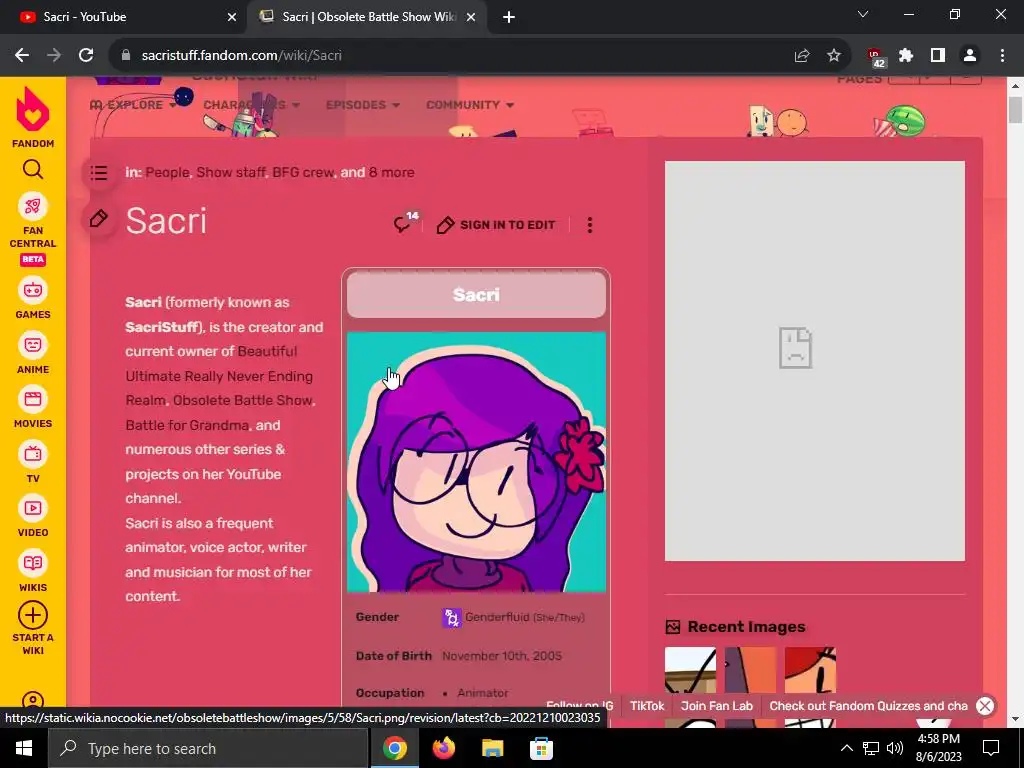Viewport: 1024px width, 768px height.
Task: Open the Show staff category link
Action: [231, 172]
